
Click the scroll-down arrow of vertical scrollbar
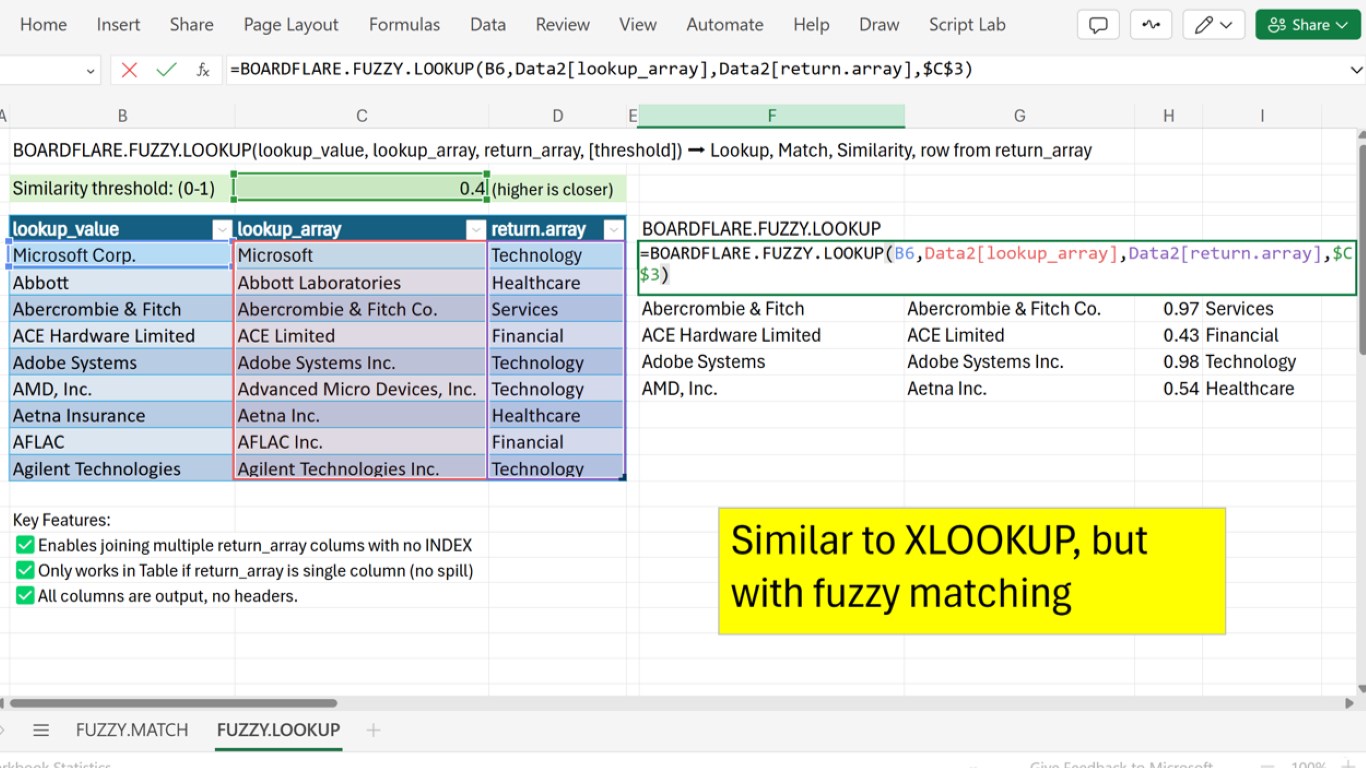pos(1360,689)
